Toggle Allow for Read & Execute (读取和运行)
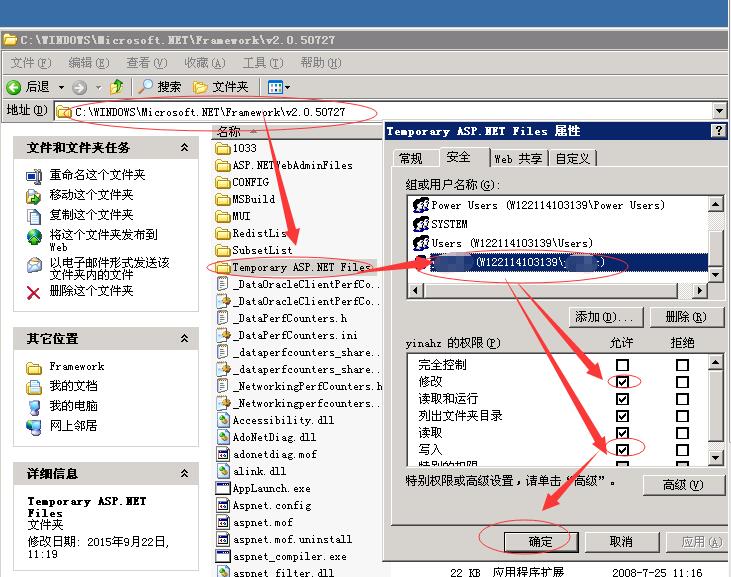The image size is (731, 577). [x=622, y=399]
